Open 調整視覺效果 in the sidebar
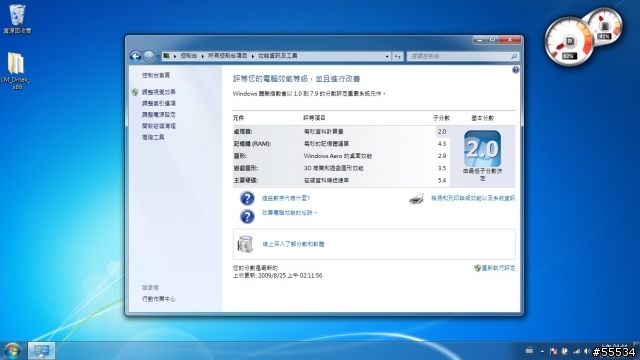 point(159,92)
